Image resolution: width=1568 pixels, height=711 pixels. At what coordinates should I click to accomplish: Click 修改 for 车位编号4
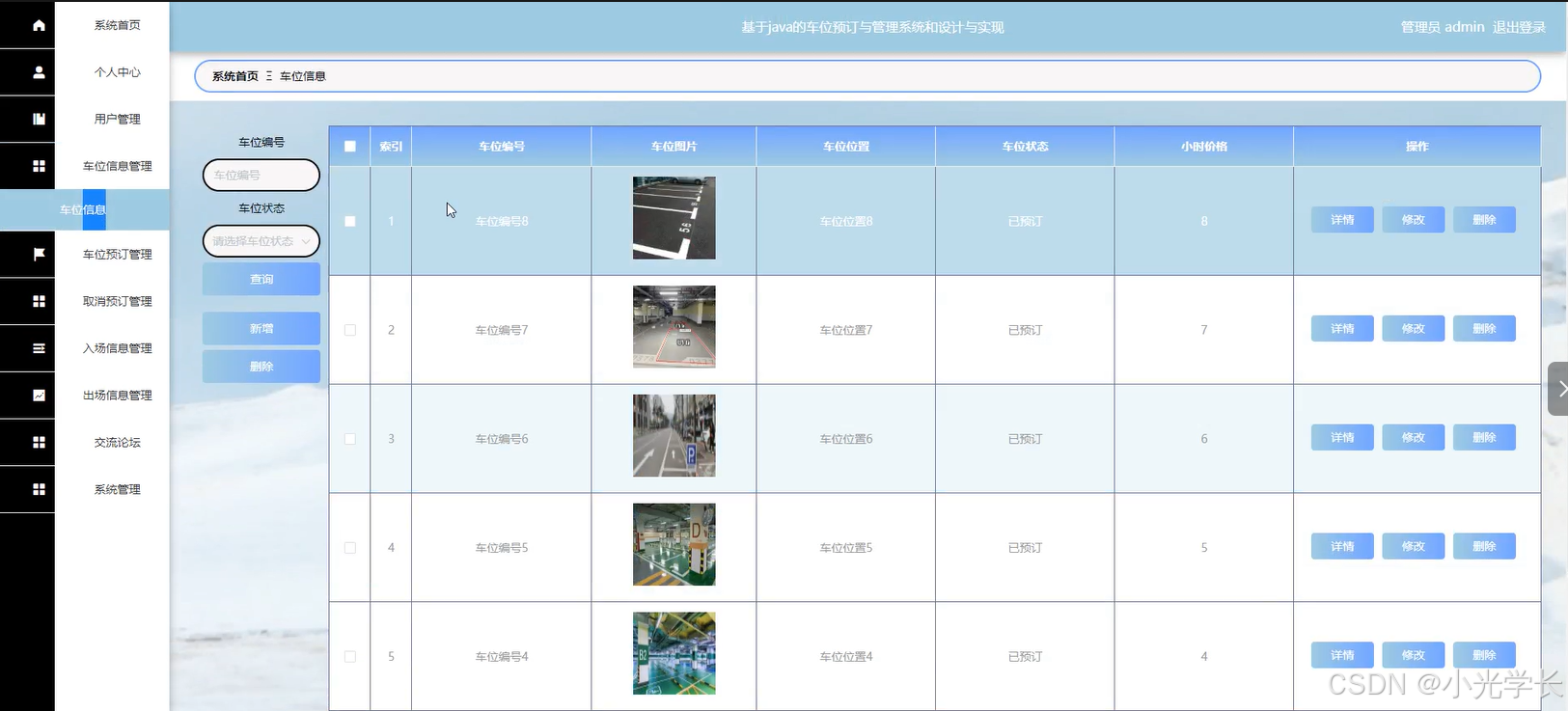[1414, 655]
